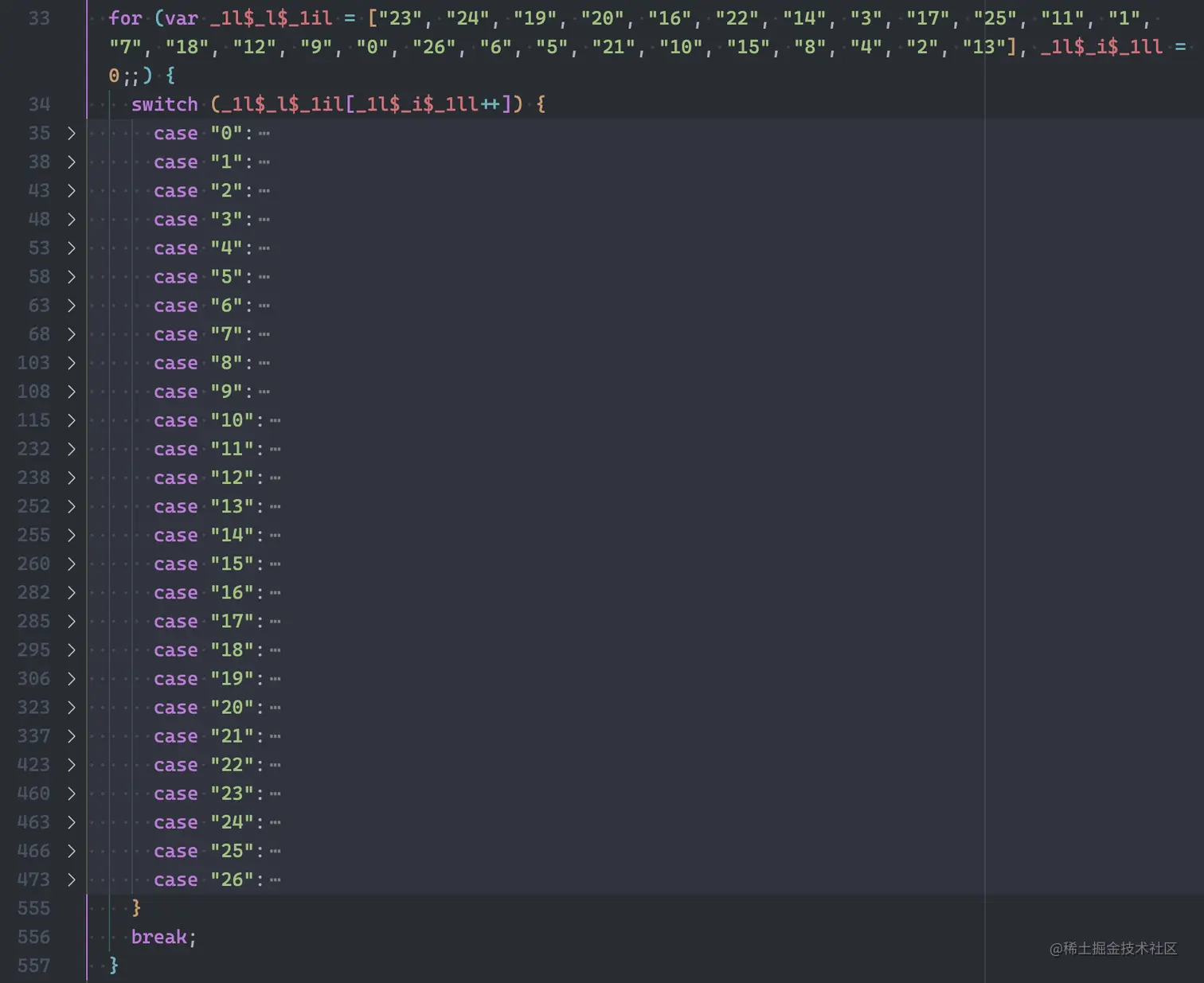Expand folded case "22" at line 423

click(71, 764)
